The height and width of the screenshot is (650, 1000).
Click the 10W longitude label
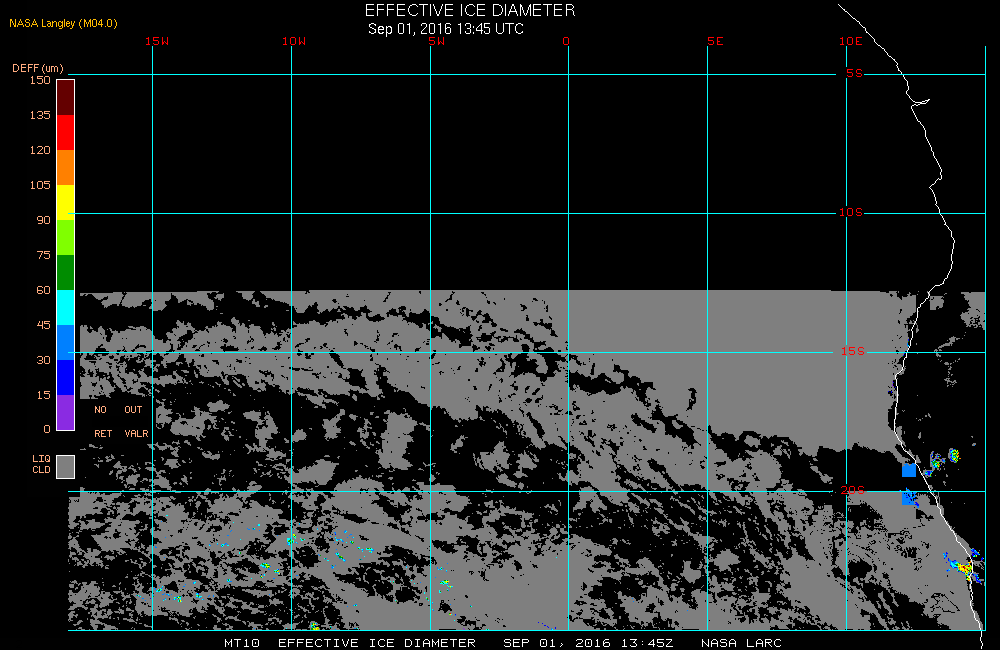pos(294,41)
